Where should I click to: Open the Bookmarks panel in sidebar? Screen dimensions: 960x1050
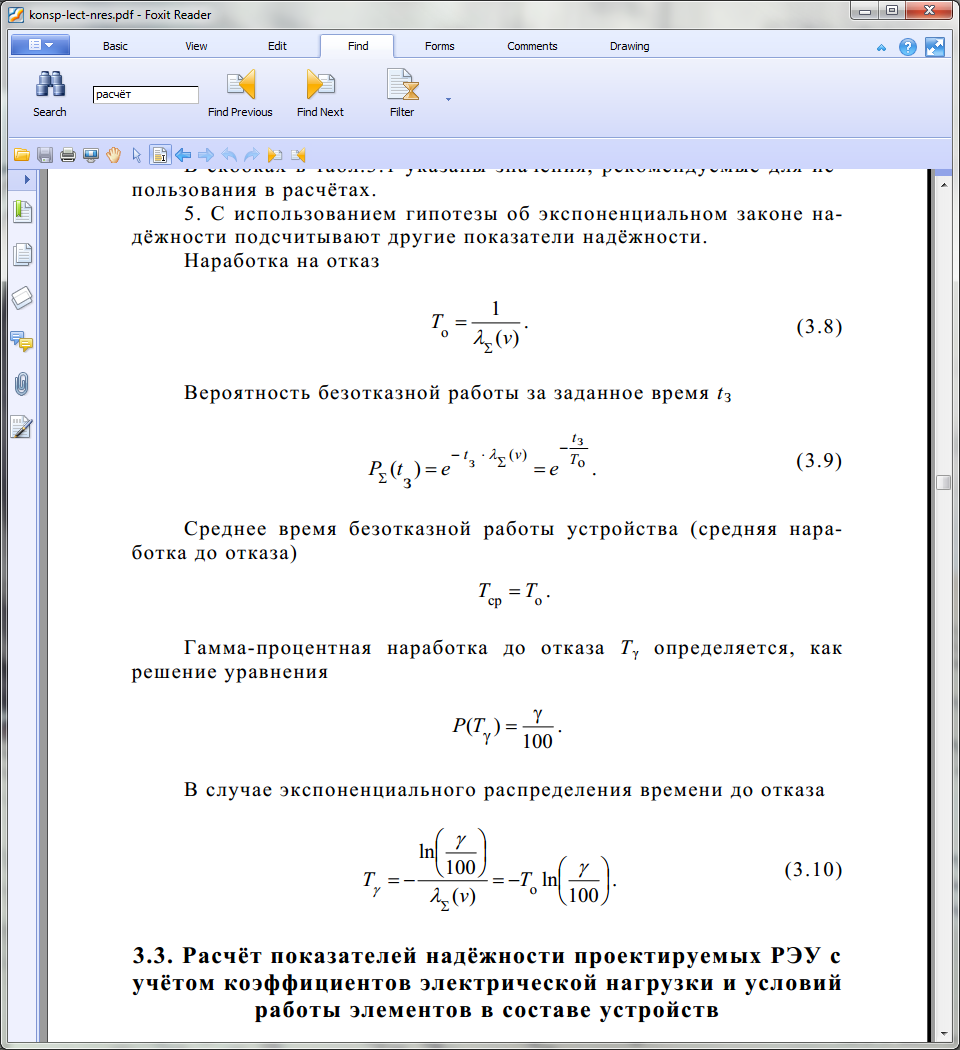22,212
